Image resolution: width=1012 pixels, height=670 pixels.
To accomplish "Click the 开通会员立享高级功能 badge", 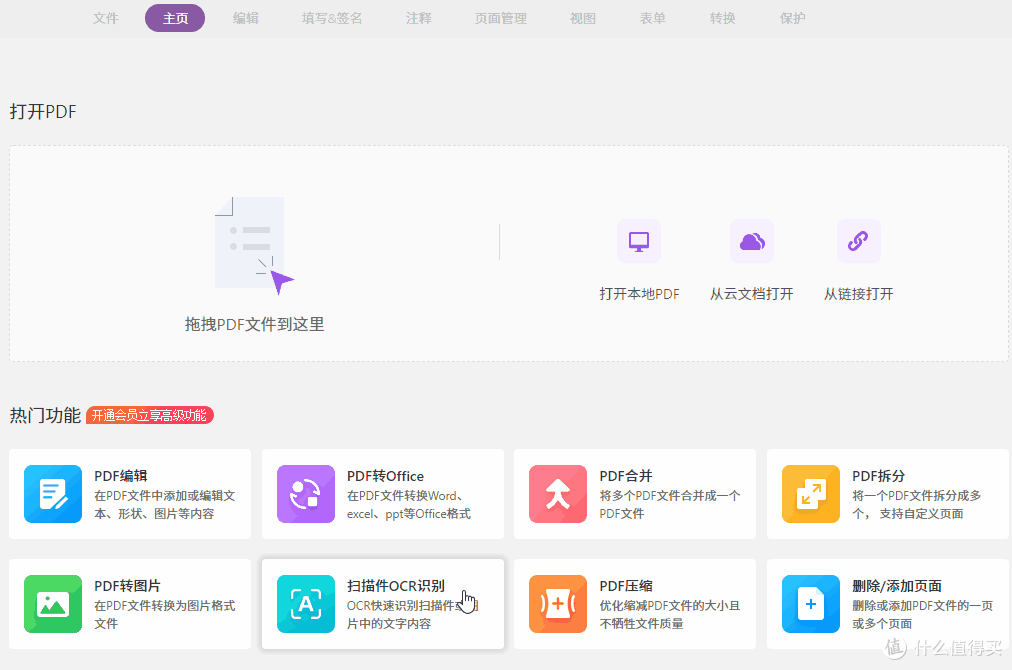I will pos(150,415).
